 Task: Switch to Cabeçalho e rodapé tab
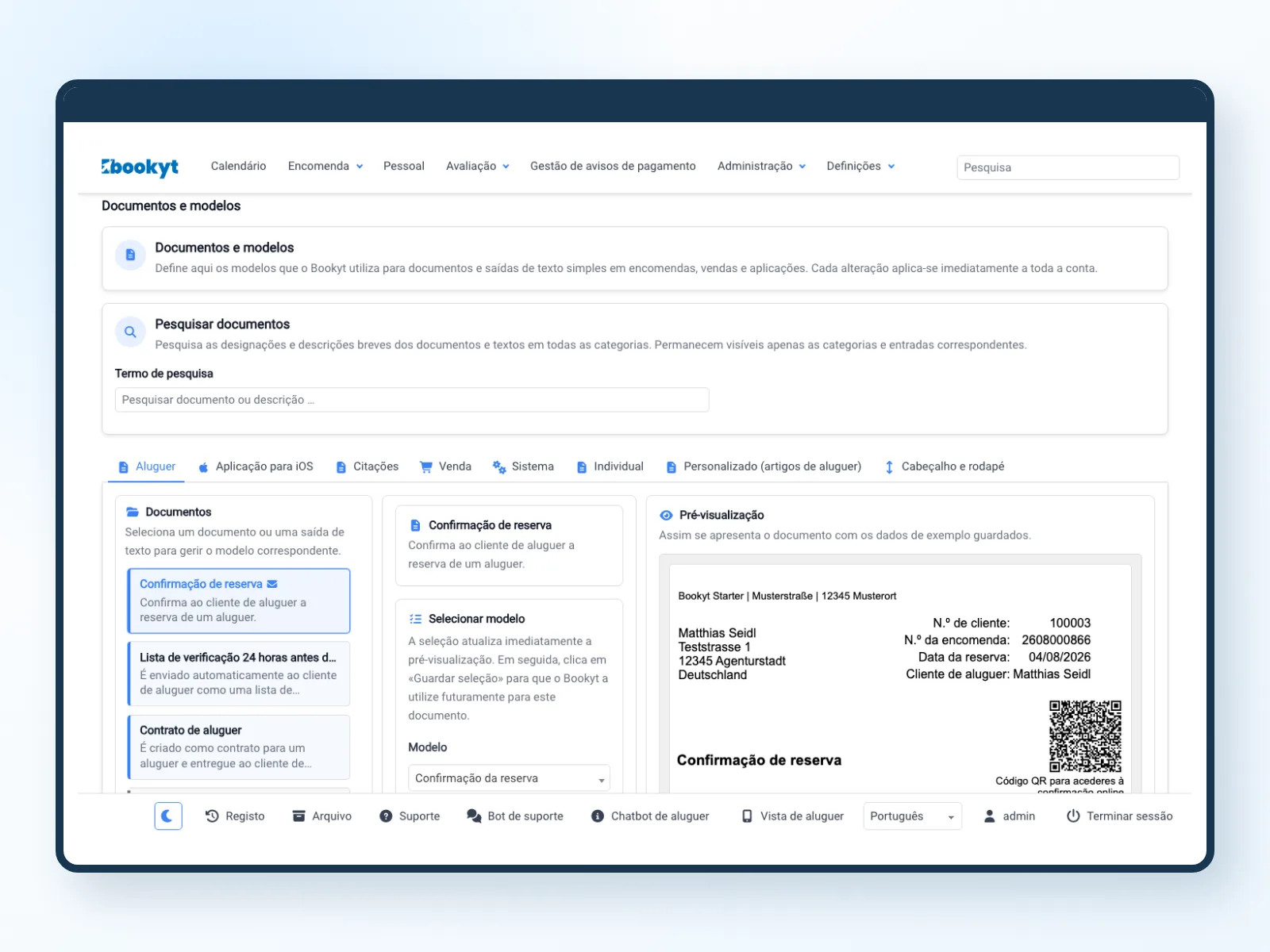pyautogui.click(x=945, y=466)
